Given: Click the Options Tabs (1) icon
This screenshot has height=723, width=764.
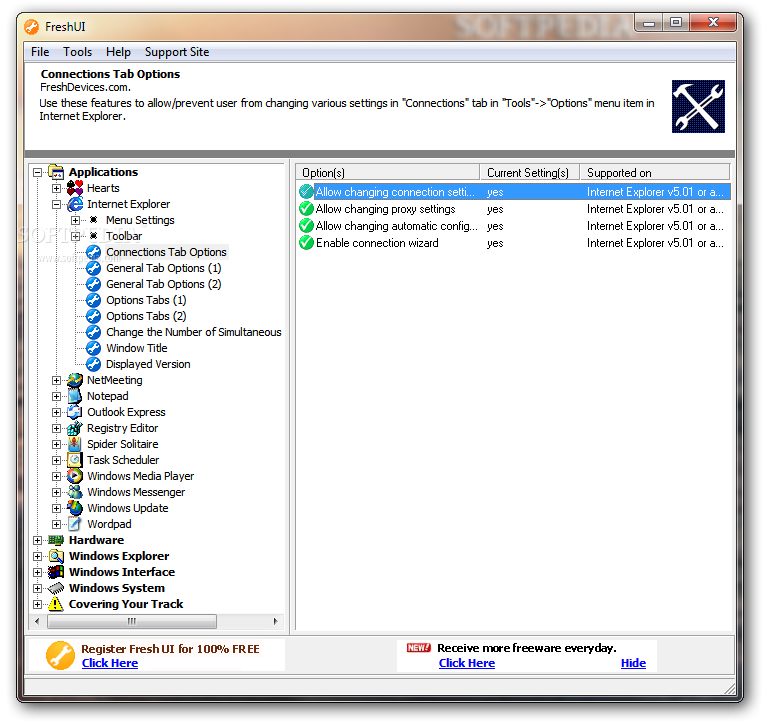Looking at the screenshot, I should pyautogui.click(x=93, y=300).
